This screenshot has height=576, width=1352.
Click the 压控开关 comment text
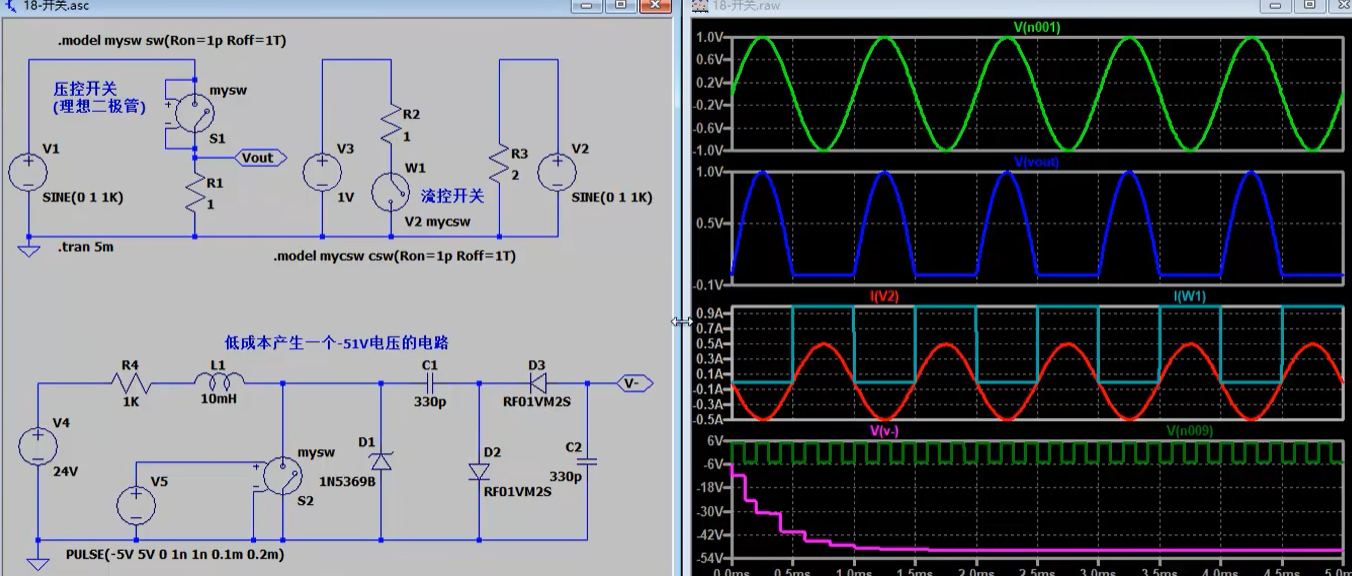(x=85, y=89)
